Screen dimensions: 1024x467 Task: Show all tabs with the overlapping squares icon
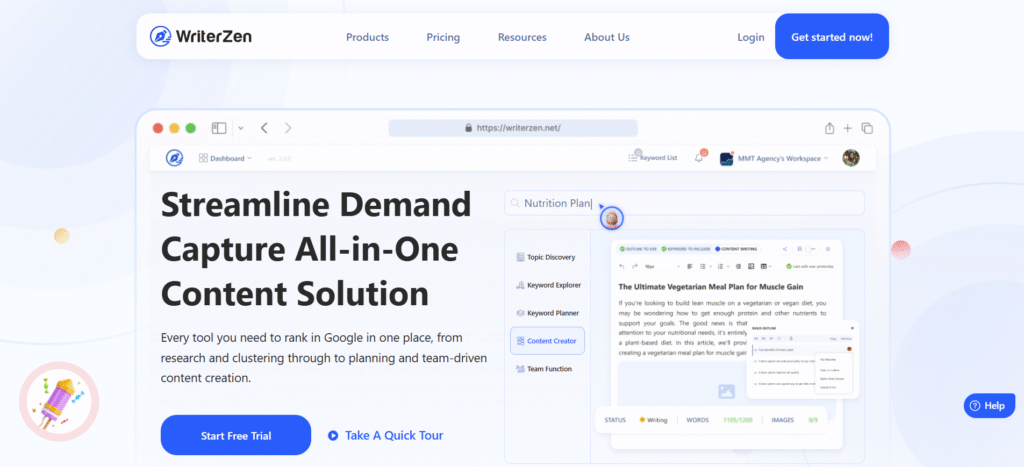pyautogui.click(x=867, y=128)
